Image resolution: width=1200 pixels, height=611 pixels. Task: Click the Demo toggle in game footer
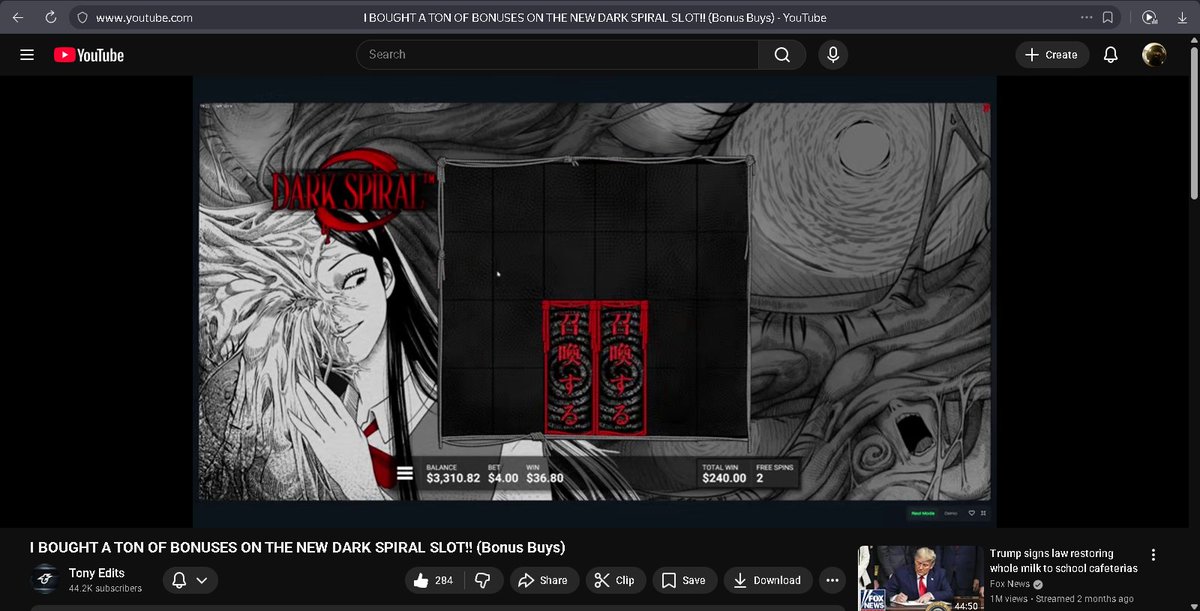(951, 513)
